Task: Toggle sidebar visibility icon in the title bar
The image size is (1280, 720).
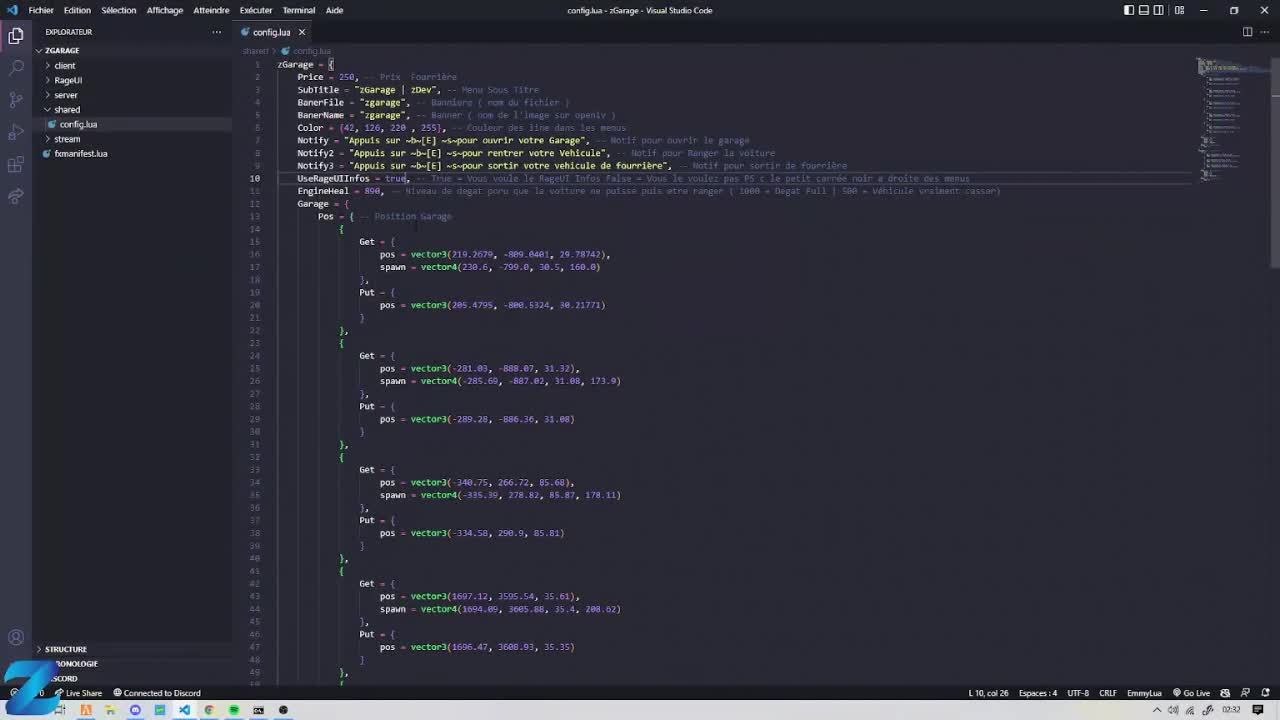Action: coord(1130,10)
